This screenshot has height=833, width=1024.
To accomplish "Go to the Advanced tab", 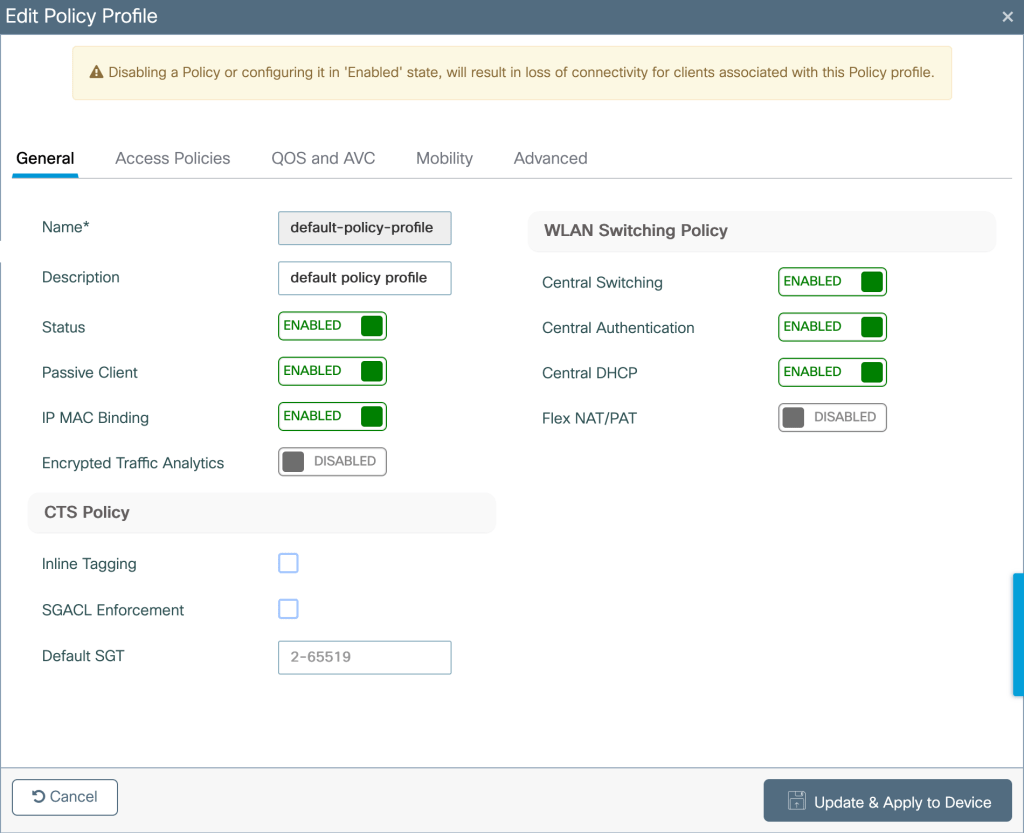I will coord(550,158).
